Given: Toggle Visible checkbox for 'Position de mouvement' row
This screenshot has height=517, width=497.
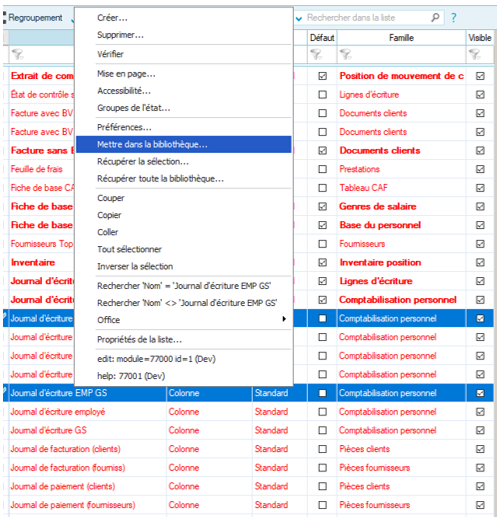Looking at the screenshot, I should tap(480, 76).
